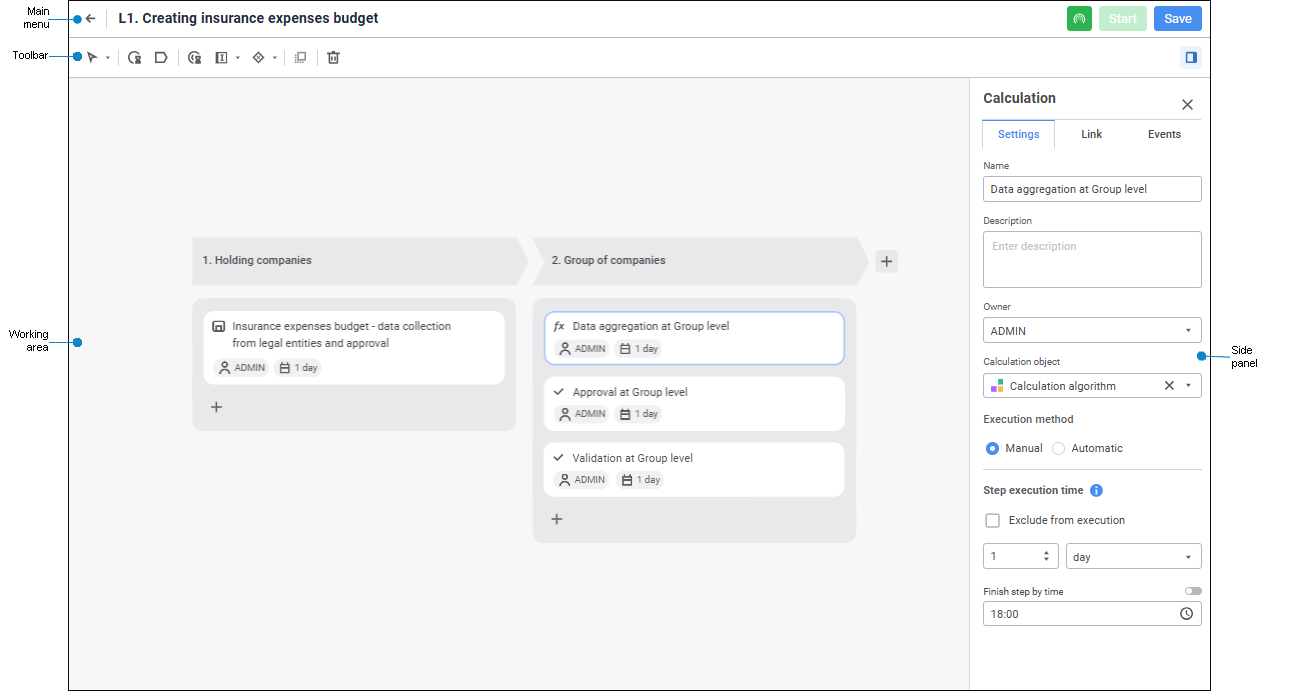Select the 2. Group of companies stage header
The width and height of the screenshot is (1291, 691).
click(x=701, y=260)
